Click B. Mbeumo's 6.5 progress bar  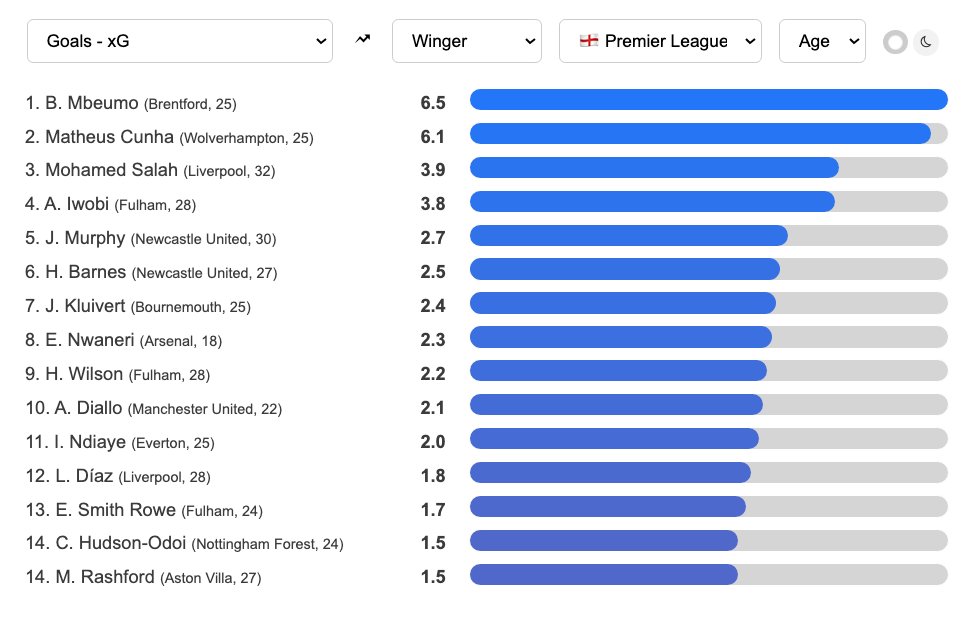pyautogui.click(x=708, y=100)
